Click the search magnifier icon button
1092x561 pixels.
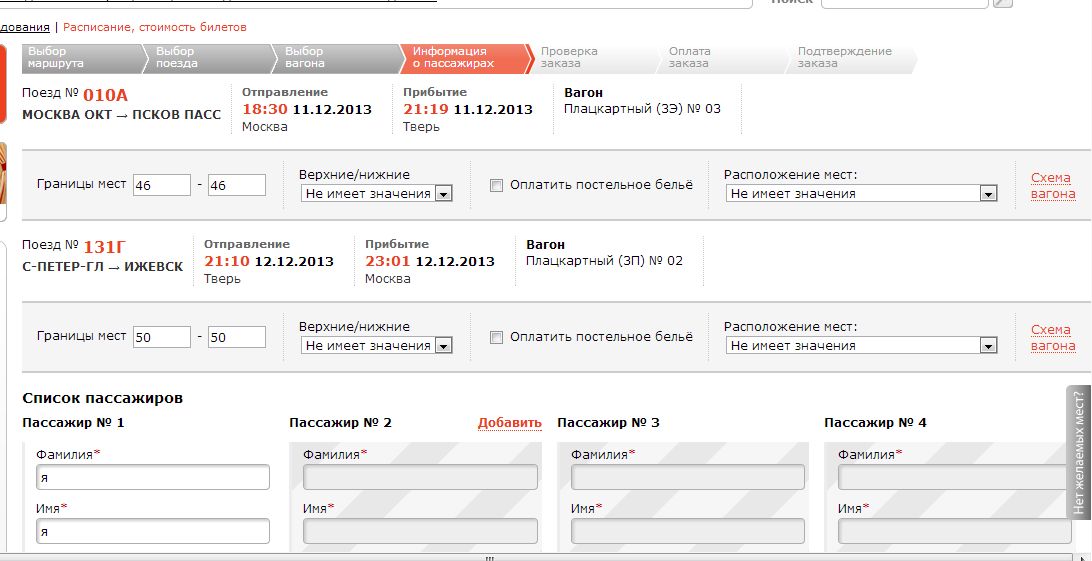pos(1002,3)
